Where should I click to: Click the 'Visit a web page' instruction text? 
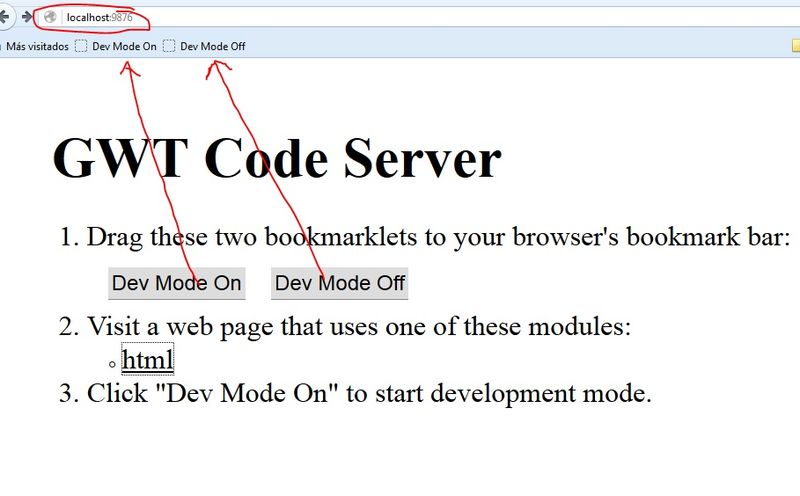359,327
